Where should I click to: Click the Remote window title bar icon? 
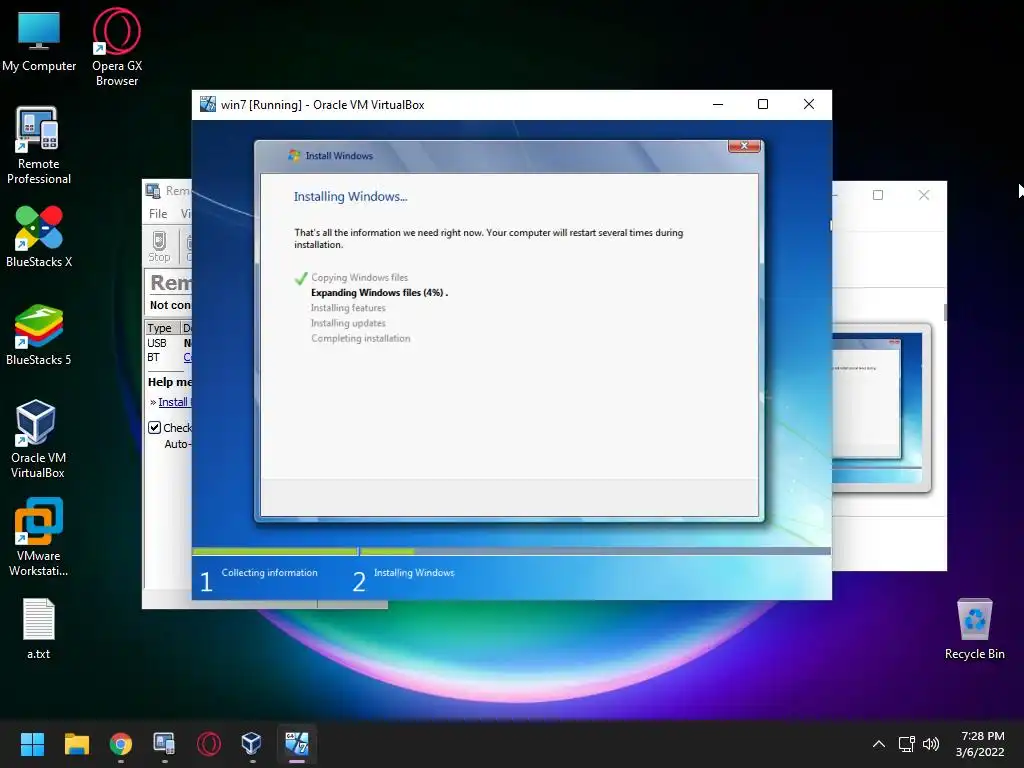pyautogui.click(x=153, y=191)
